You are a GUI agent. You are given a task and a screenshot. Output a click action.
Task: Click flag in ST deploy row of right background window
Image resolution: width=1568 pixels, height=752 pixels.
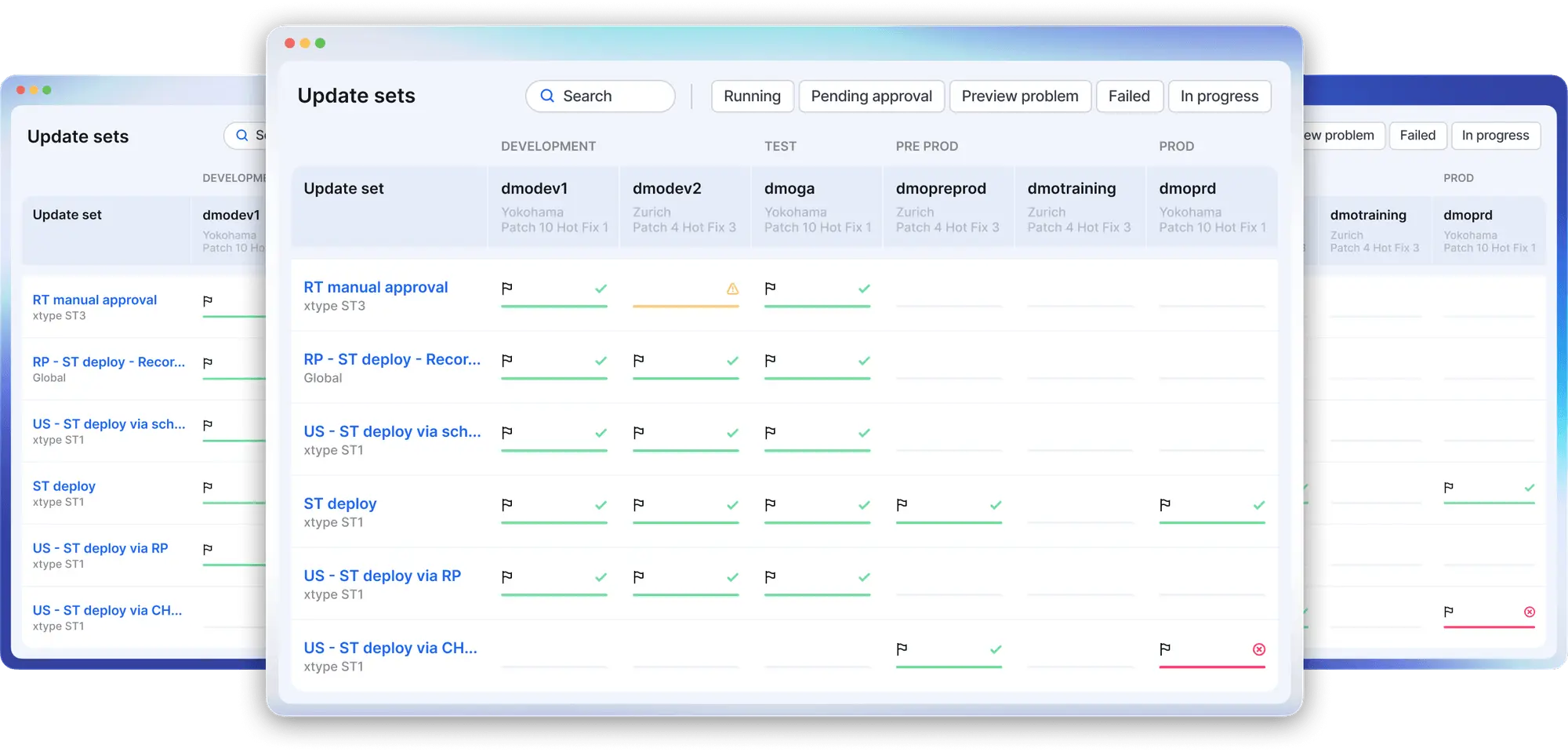[x=1449, y=488]
